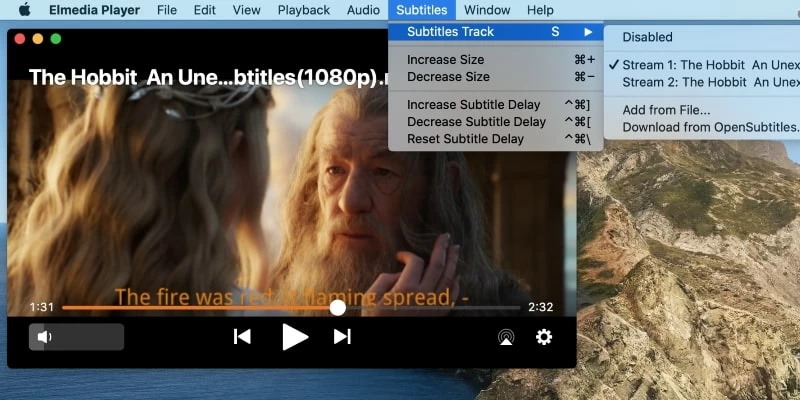800x400 pixels.
Task: Open the Window menu
Action: 487,10
